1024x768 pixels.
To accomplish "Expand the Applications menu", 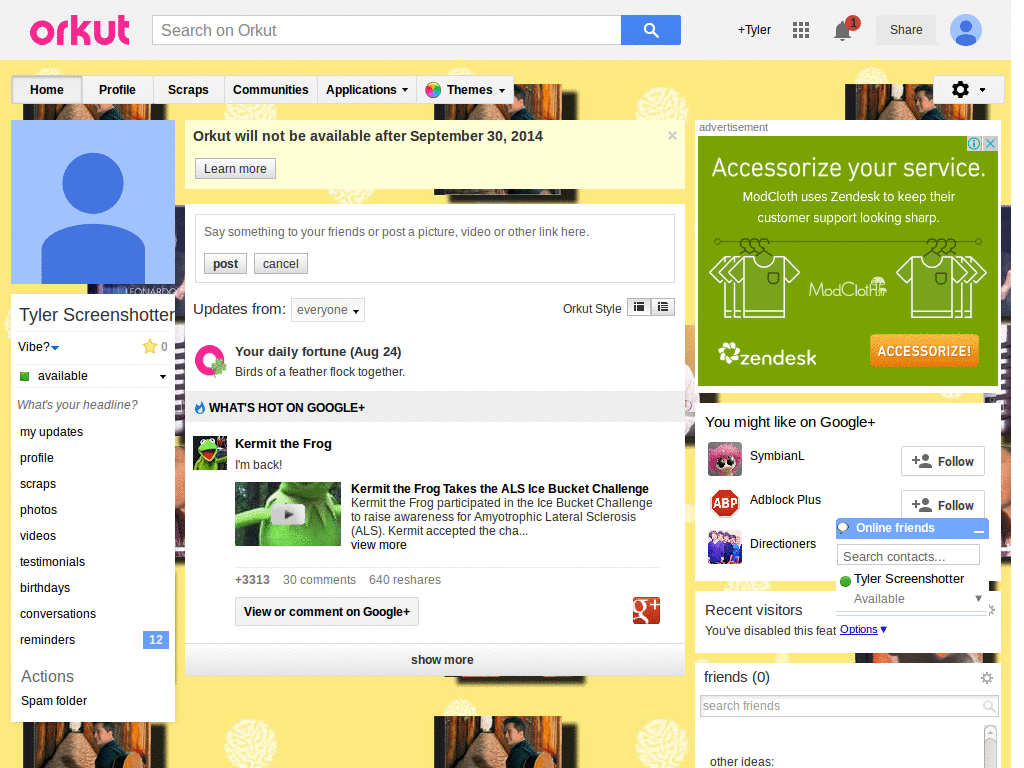I will (368, 90).
